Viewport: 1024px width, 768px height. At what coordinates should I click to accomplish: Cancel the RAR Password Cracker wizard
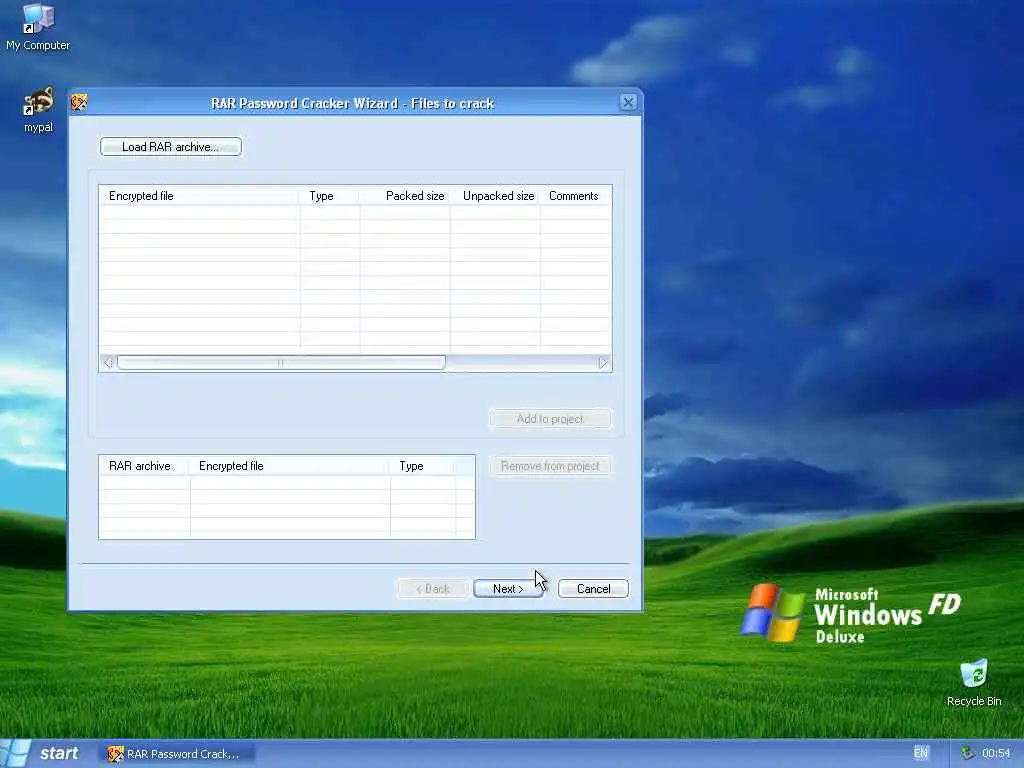tap(593, 588)
